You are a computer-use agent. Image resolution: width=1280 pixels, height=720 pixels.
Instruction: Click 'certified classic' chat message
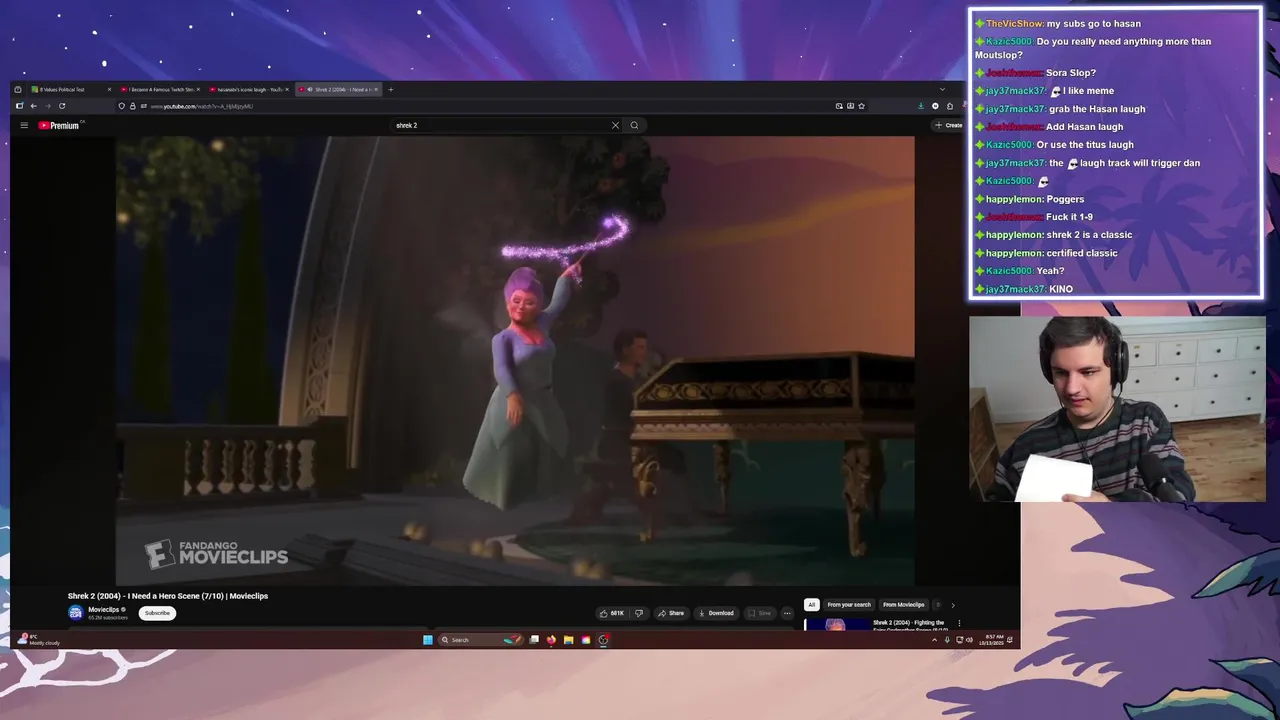[1082, 253]
